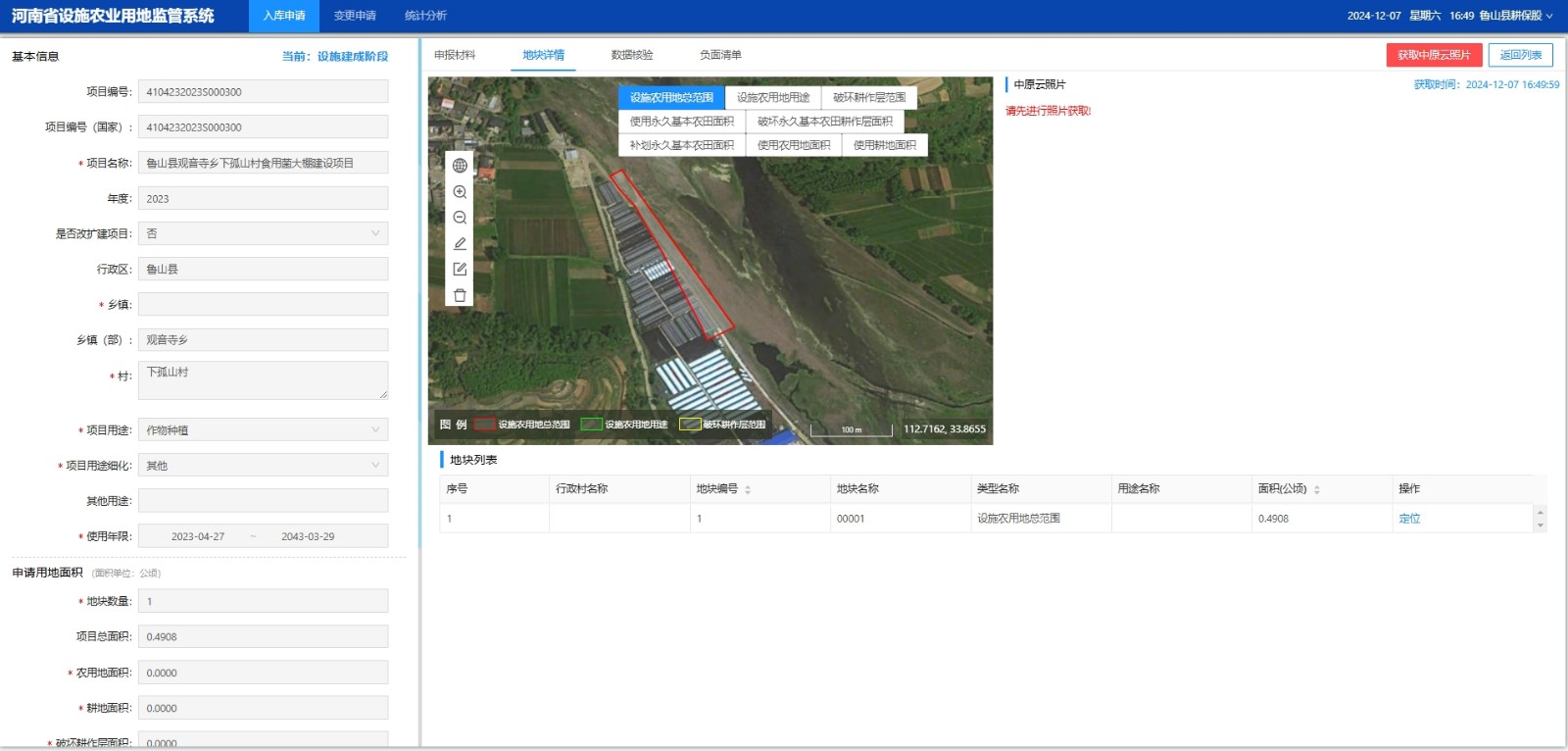This screenshot has width=1568, height=751.
Task: Show 设施农用地用途 layer on map
Action: pyautogui.click(x=773, y=97)
